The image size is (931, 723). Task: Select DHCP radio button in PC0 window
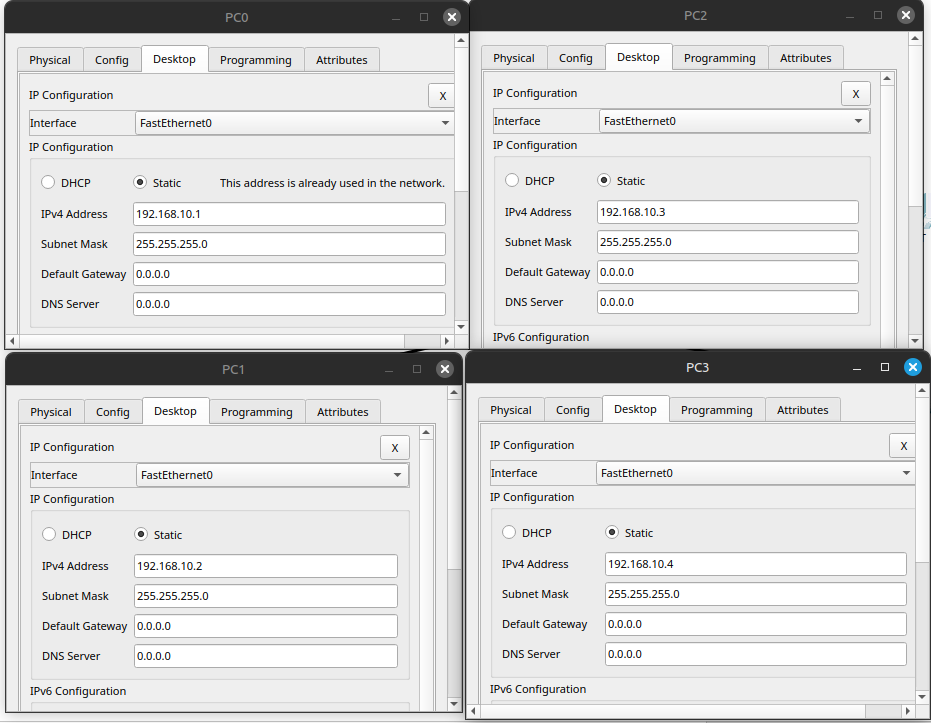pos(48,182)
